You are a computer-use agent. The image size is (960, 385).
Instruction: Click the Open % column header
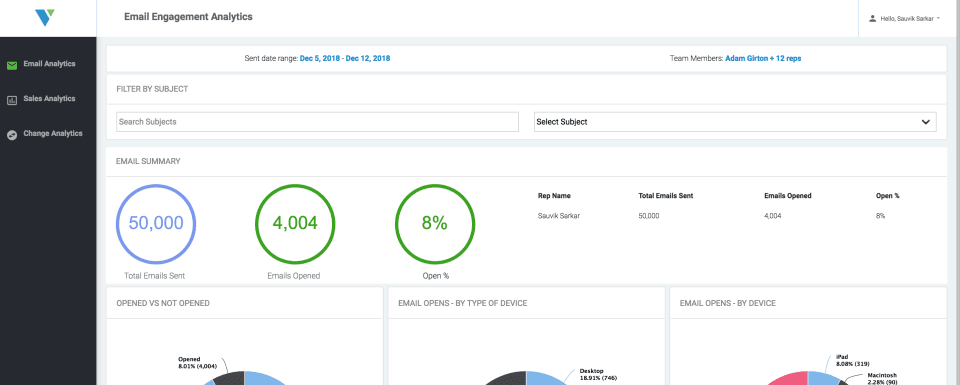tap(887, 196)
